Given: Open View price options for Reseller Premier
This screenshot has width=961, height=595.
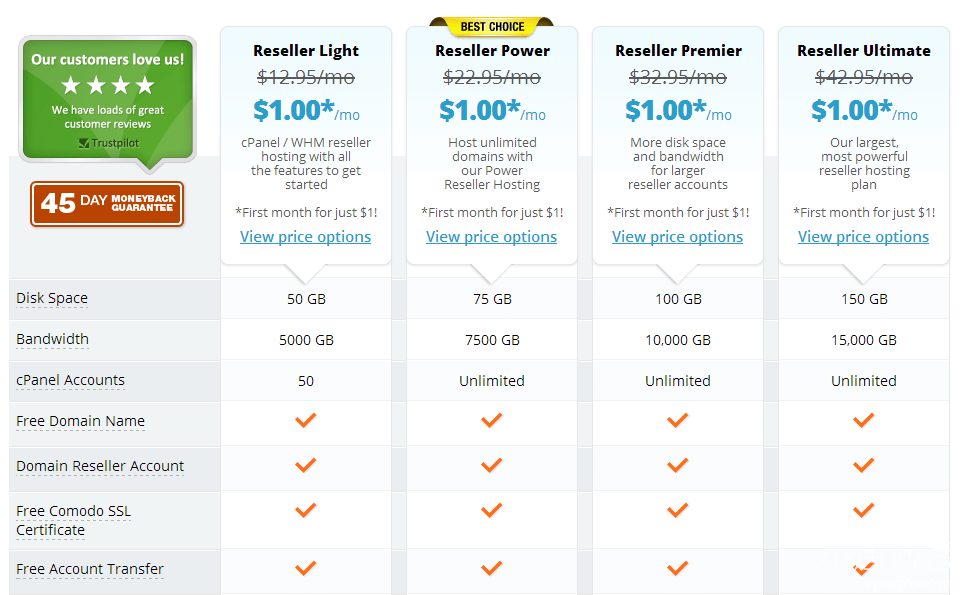Looking at the screenshot, I should (678, 237).
